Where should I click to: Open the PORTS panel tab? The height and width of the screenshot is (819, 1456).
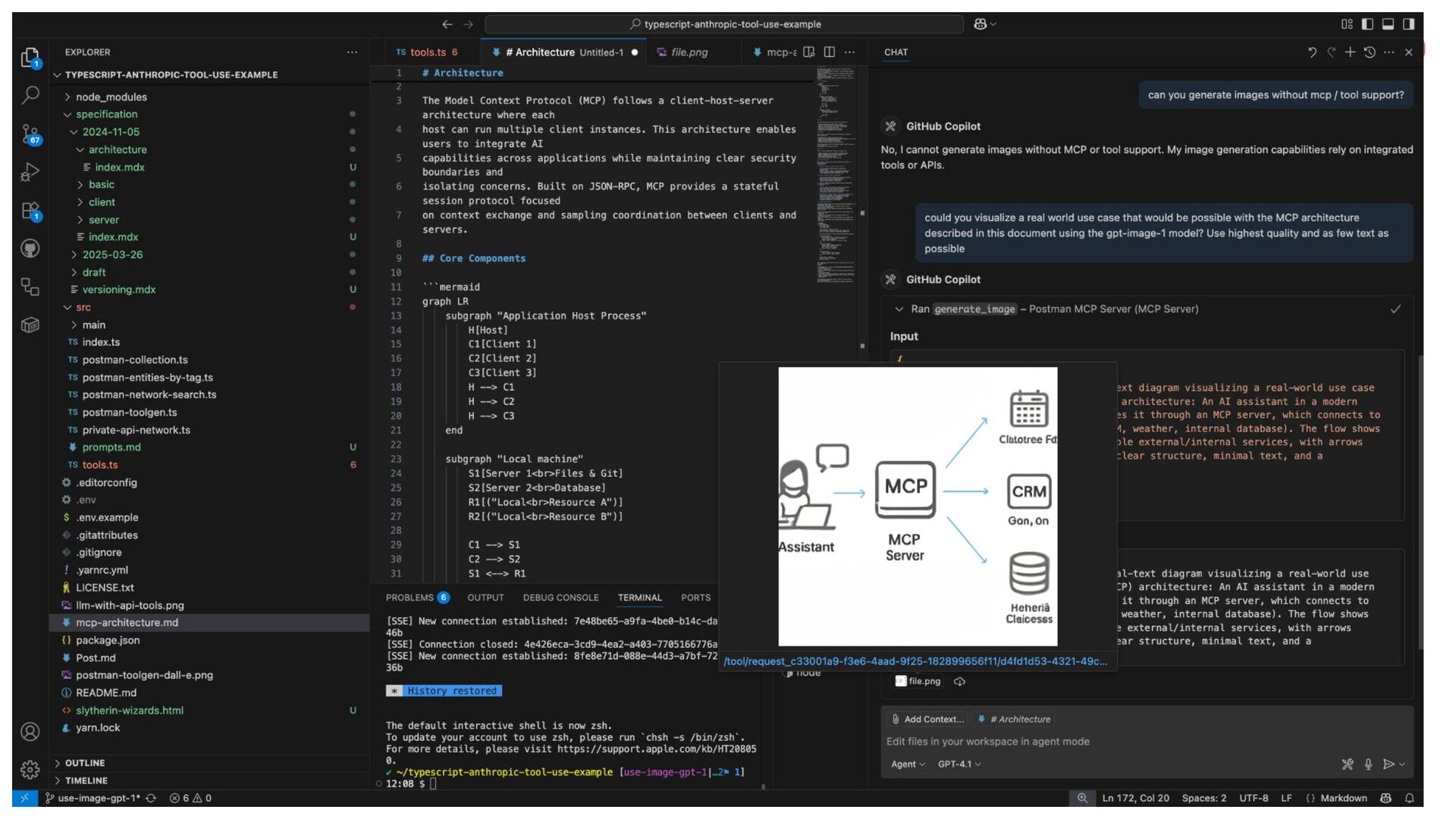(696, 598)
